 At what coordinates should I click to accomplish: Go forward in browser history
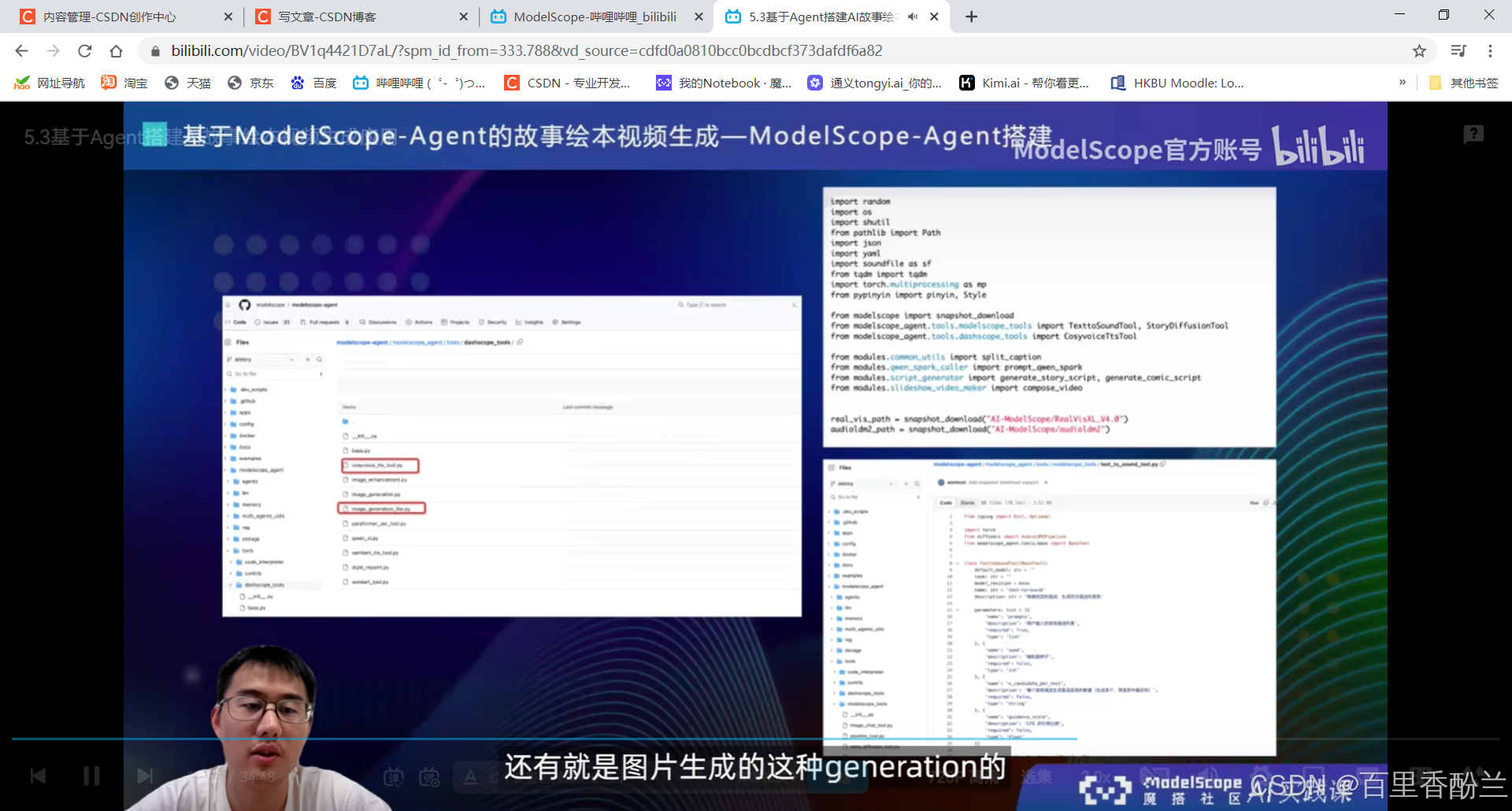point(53,51)
